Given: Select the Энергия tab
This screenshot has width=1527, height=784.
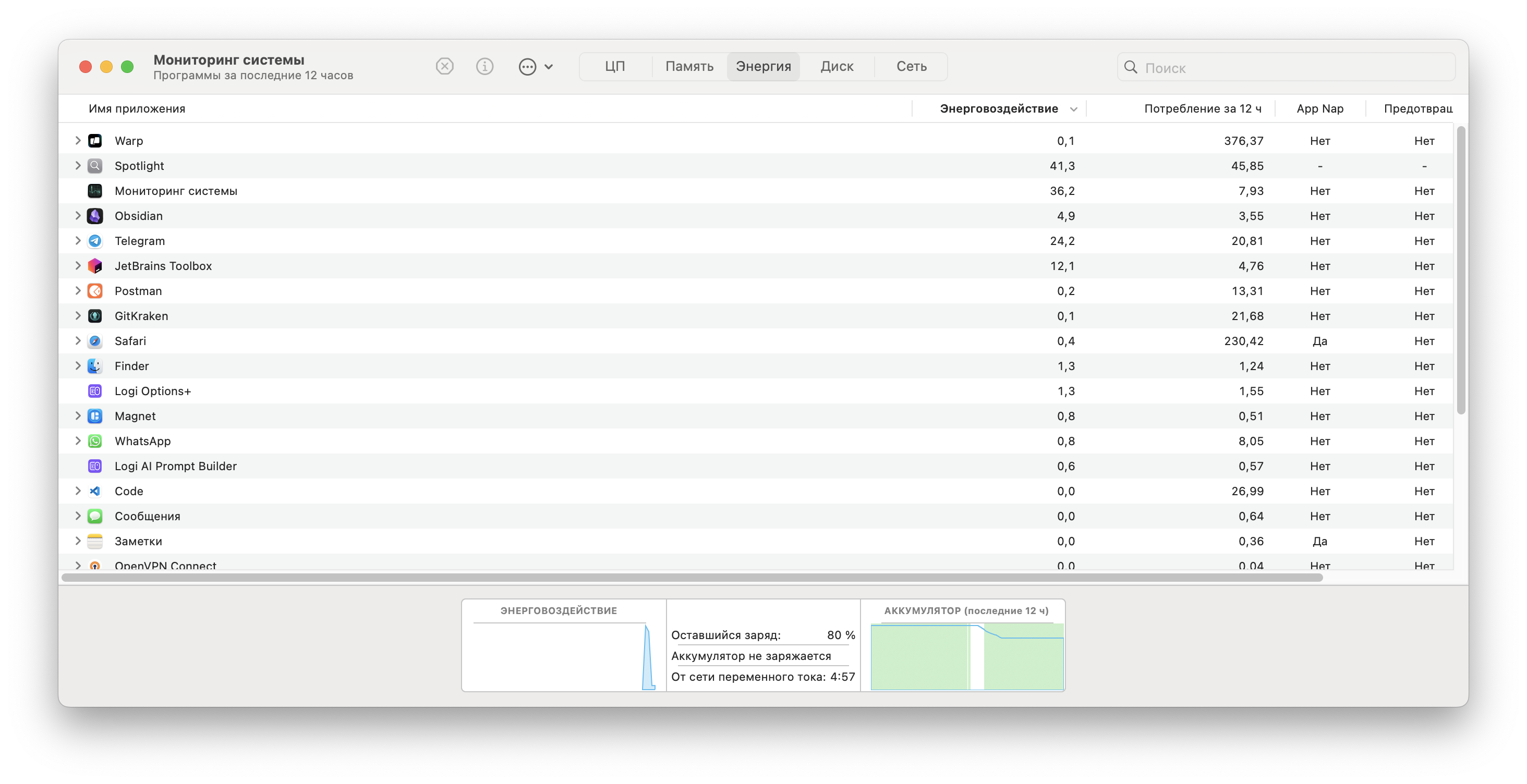Looking at the screenshot, I should tap(763, 66).
